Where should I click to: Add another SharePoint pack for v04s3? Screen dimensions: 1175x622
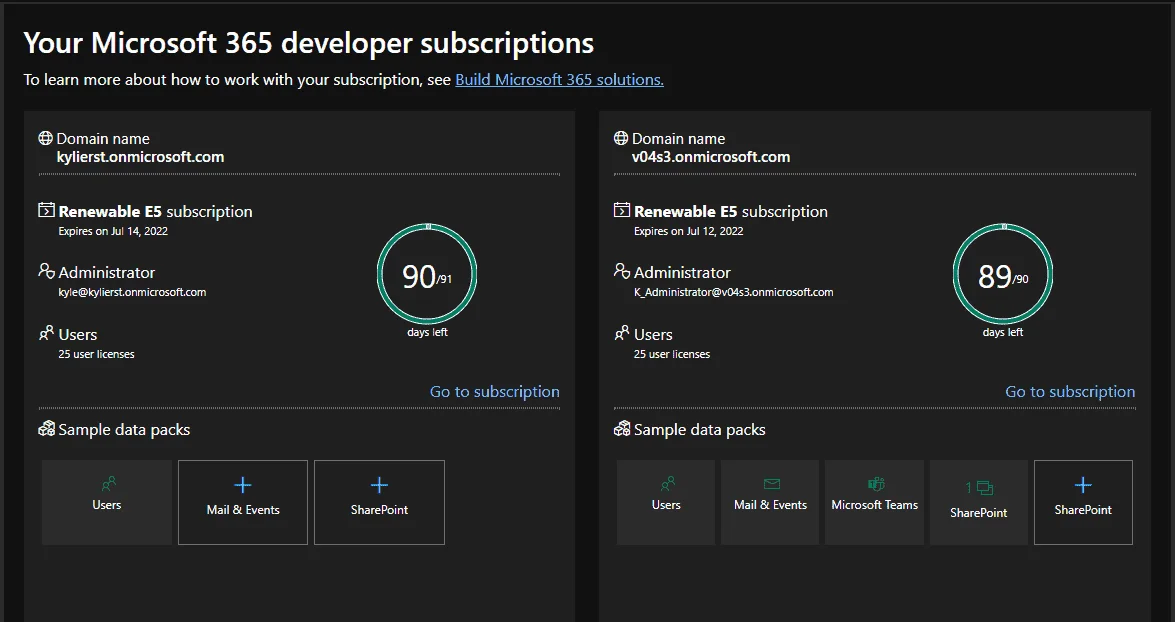tap(1083, 502)
